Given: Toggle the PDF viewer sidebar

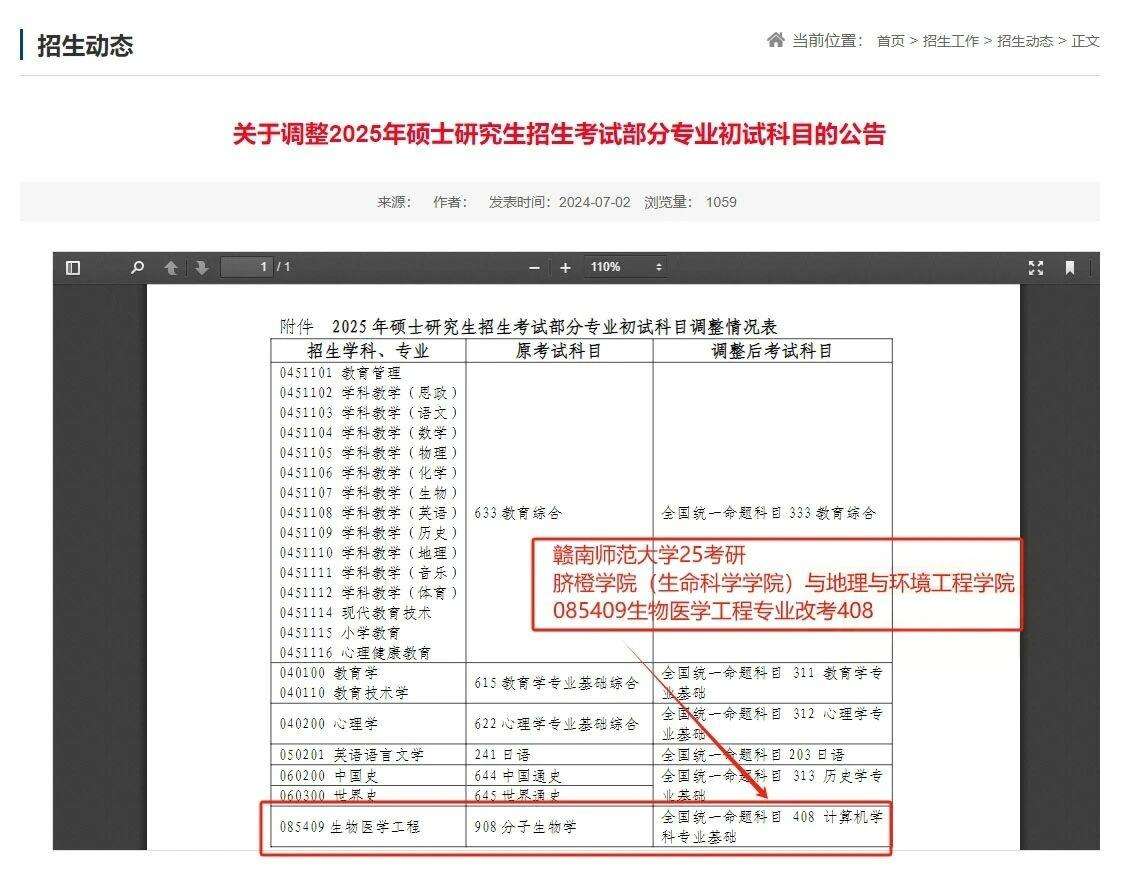Looking at the screenshot, I should (x=73, y=268).
